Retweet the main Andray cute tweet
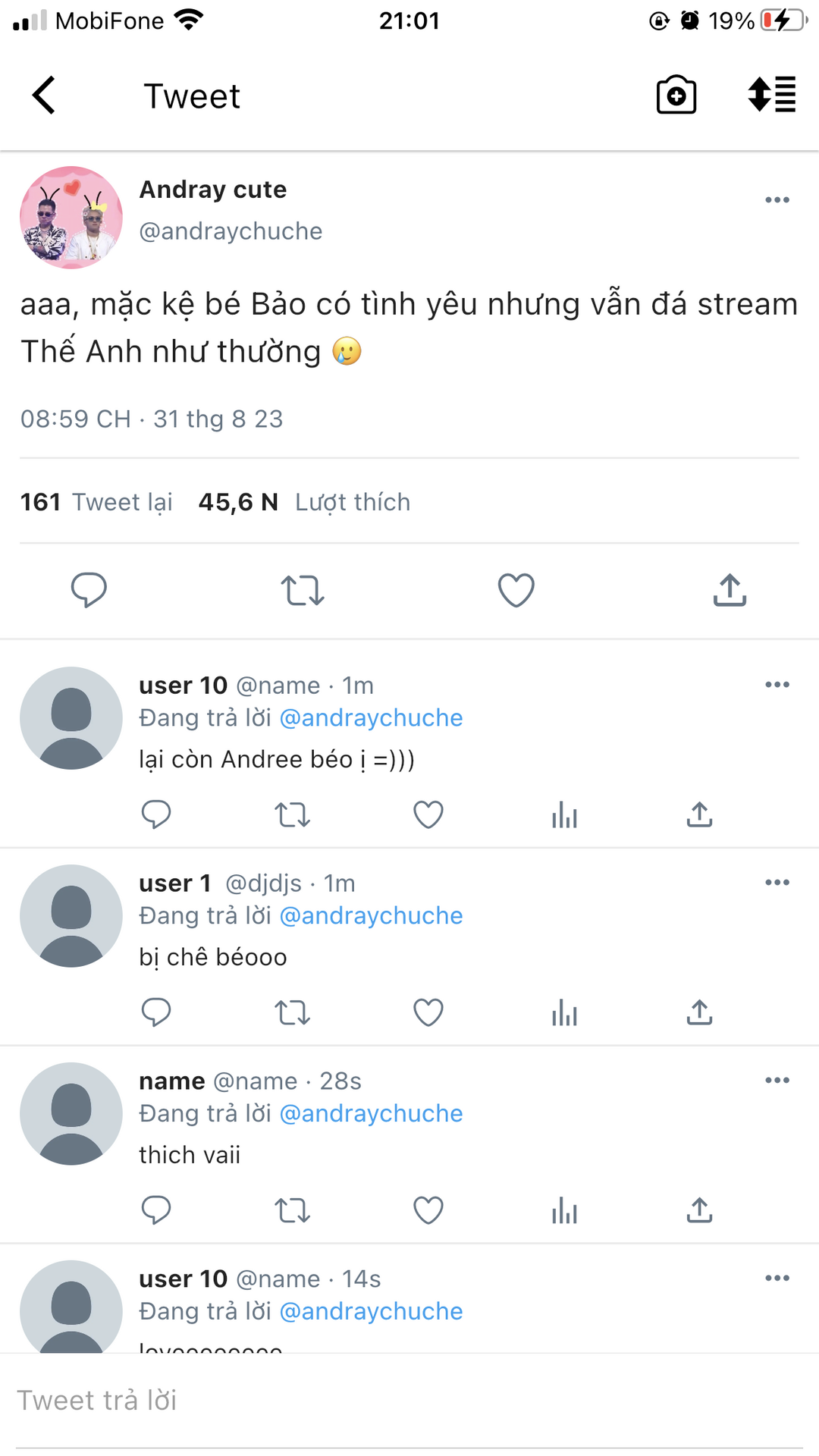Viewport: 819px width, 1456px height. [x=303, y=590]
